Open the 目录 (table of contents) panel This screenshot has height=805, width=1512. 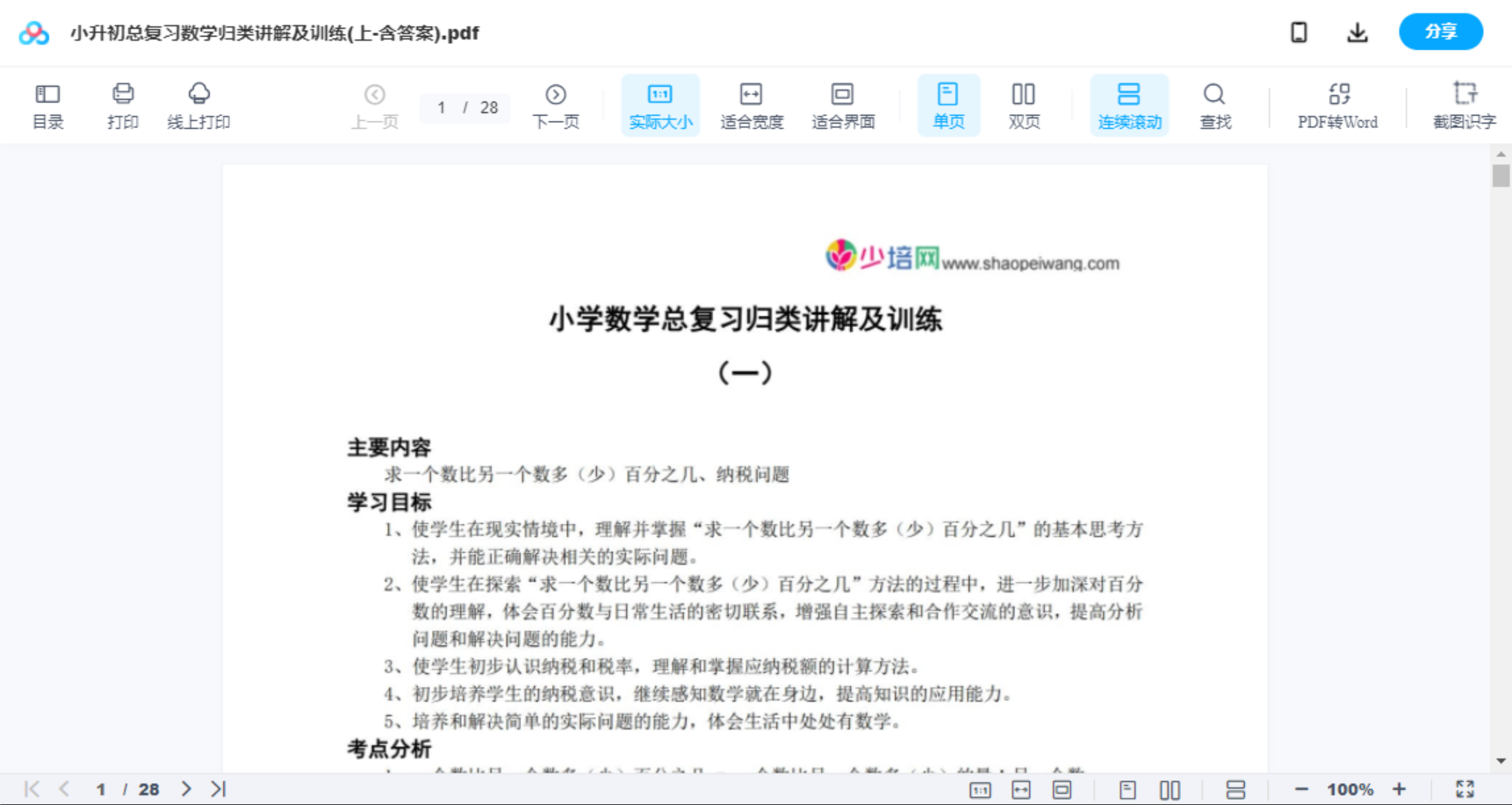(47, 104)
